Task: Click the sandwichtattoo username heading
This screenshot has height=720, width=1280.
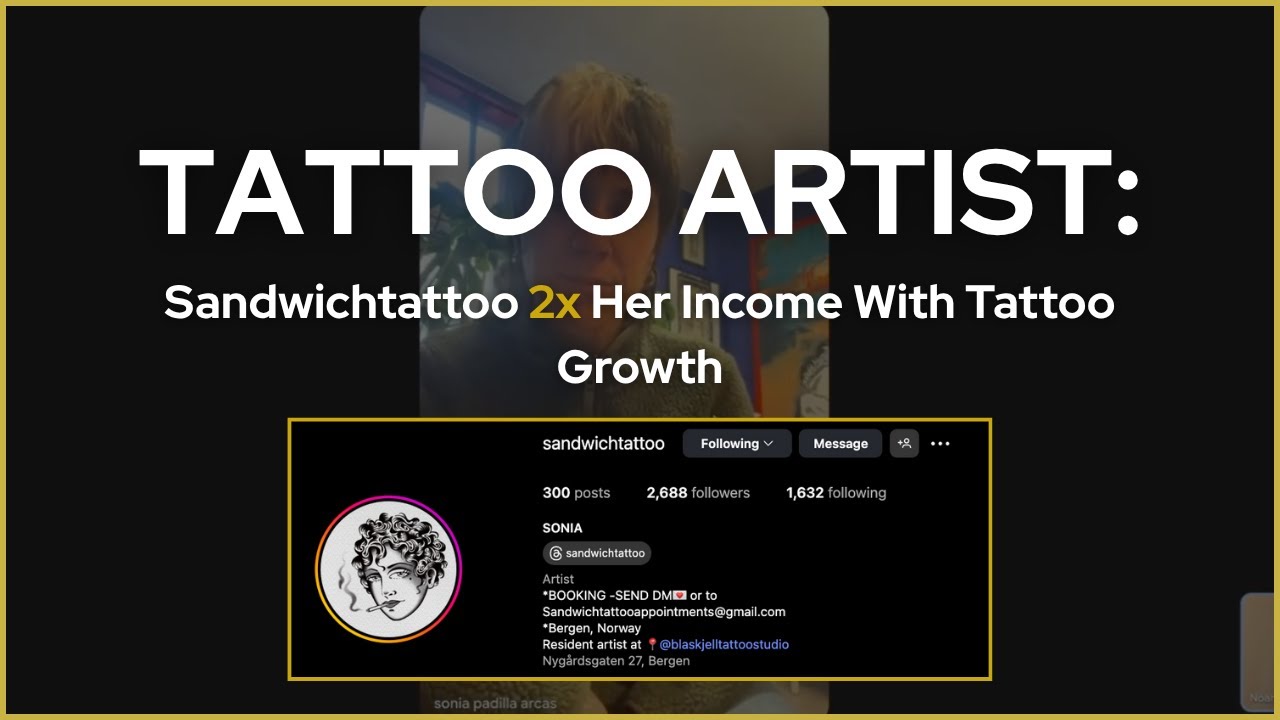Action: [603, 443]
